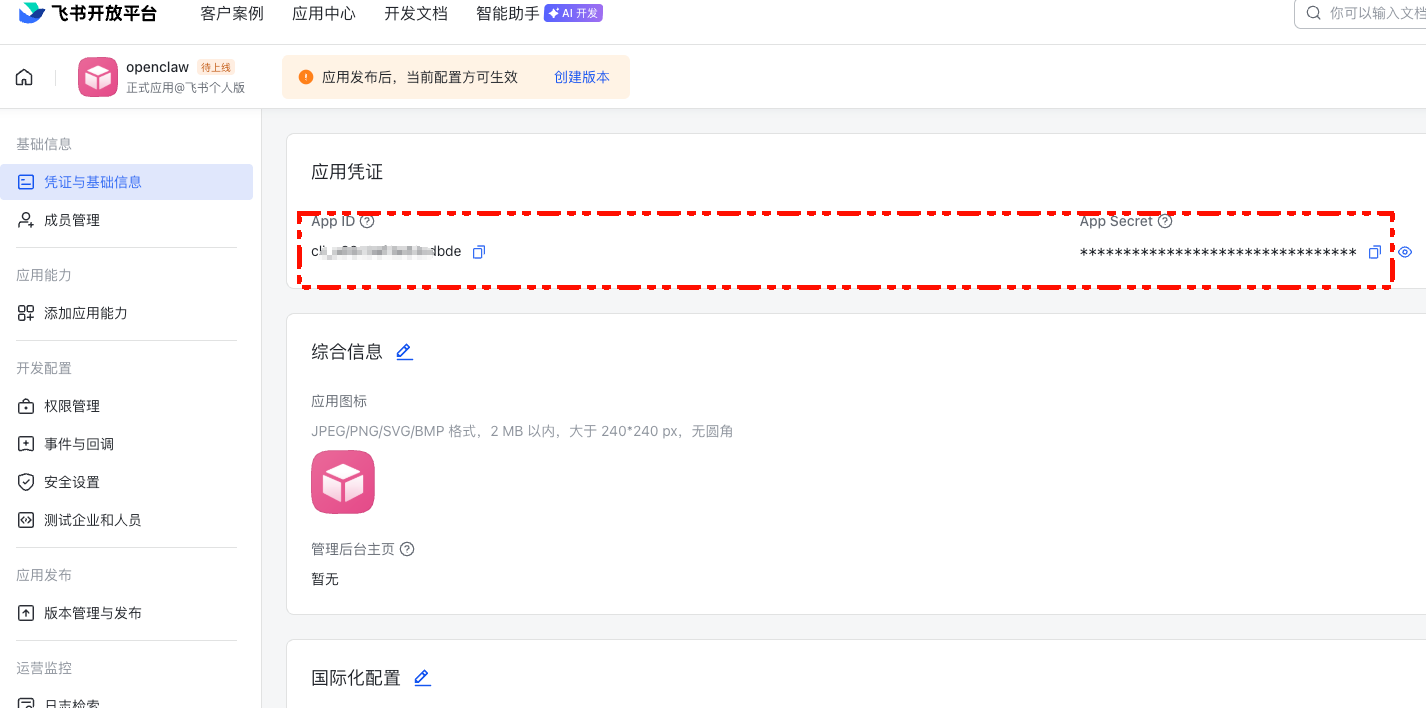Reveal App Secret with the eye icon
Screen dimensions: 1426x708
1404,252
